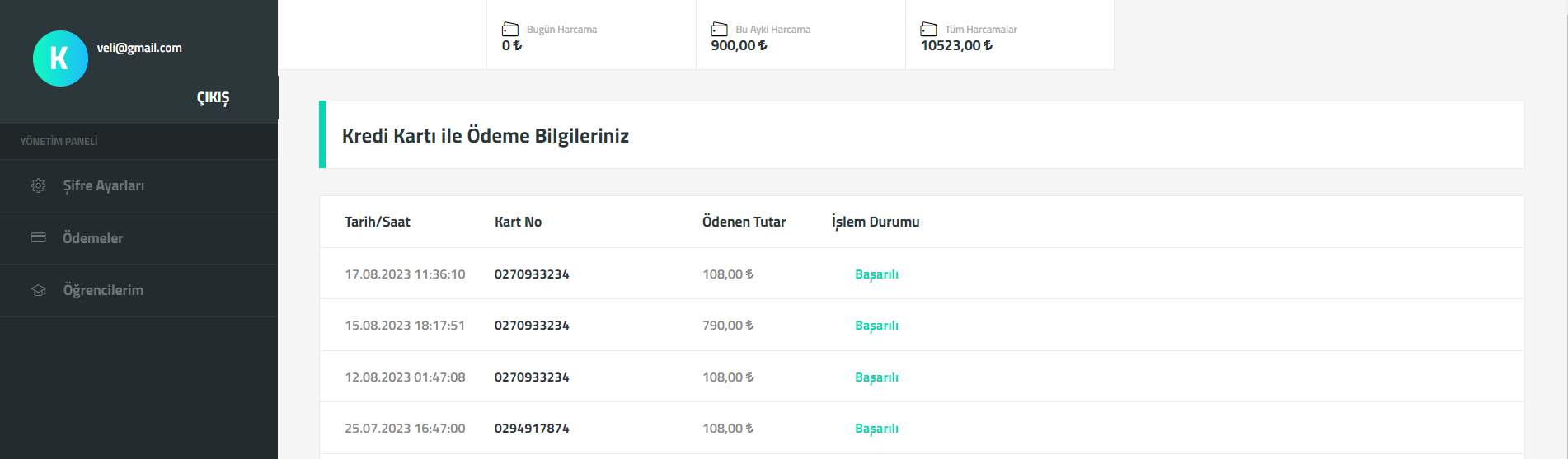This screenshot has height=459, width=1568.
Task: Click the Ödenen Tutar column header
Action: [x=744, y=222]
